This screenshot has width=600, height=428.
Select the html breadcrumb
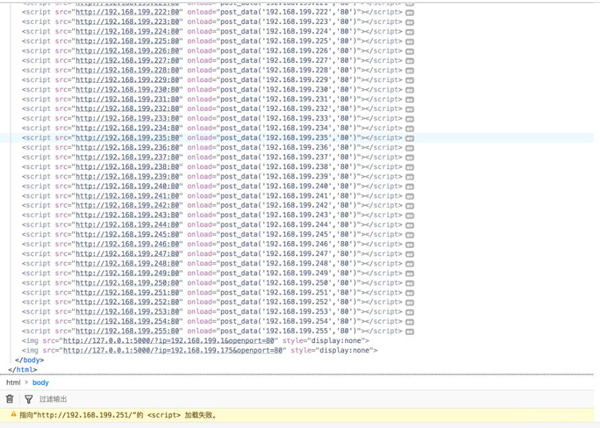click(13, 382)
